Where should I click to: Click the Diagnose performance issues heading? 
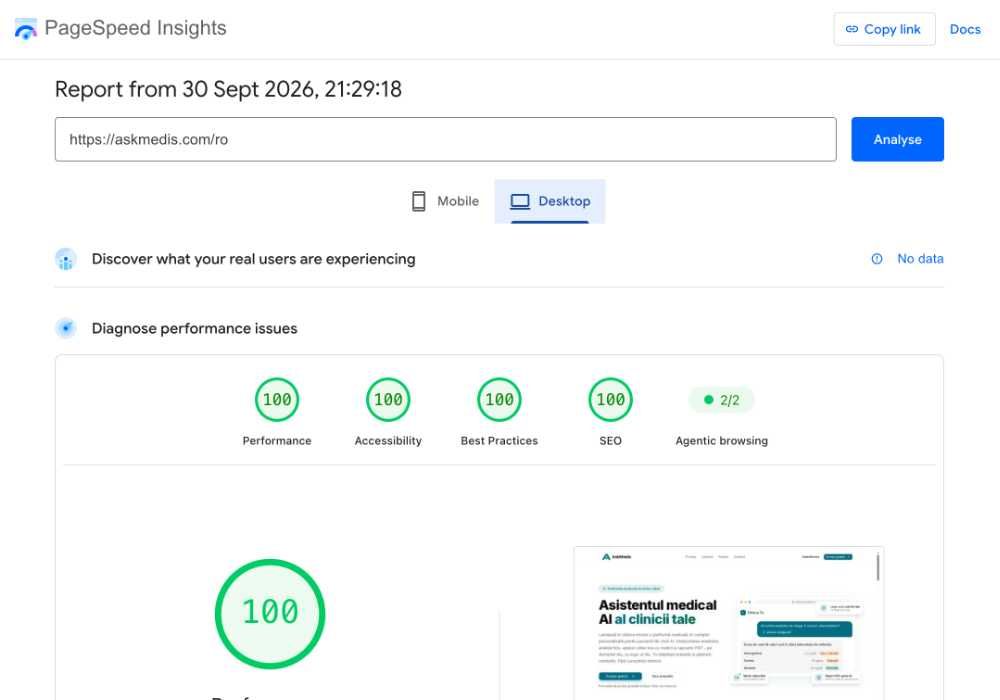pyautogui.click(x=195, y=328)
